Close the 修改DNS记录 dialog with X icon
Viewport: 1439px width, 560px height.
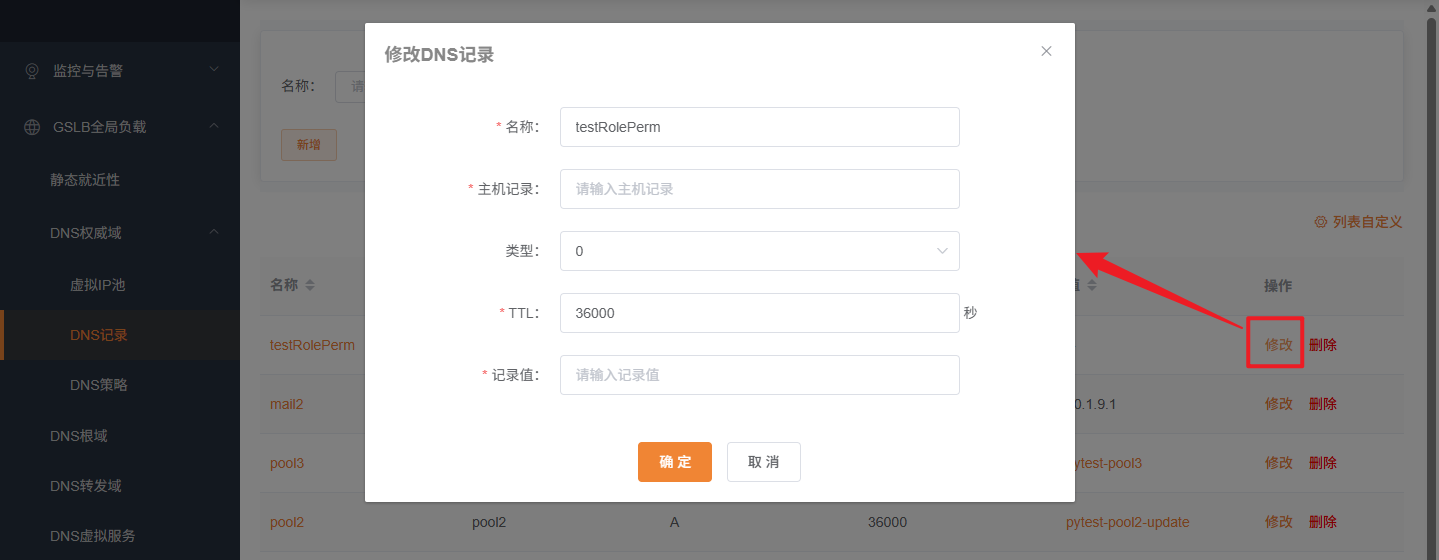click(x=1046, y=51)
